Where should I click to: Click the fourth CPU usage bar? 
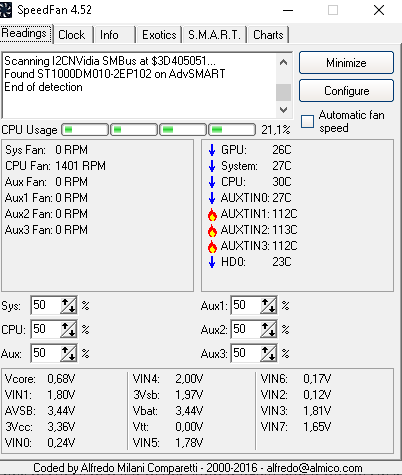[x=232, y=130]
